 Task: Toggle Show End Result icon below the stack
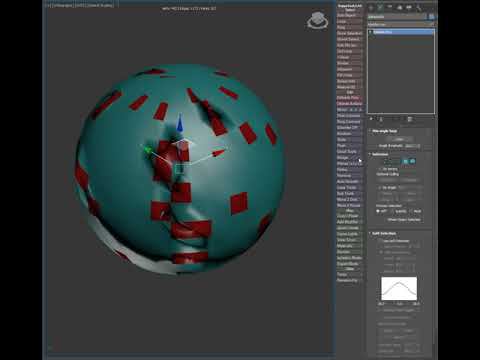(381, 119)
